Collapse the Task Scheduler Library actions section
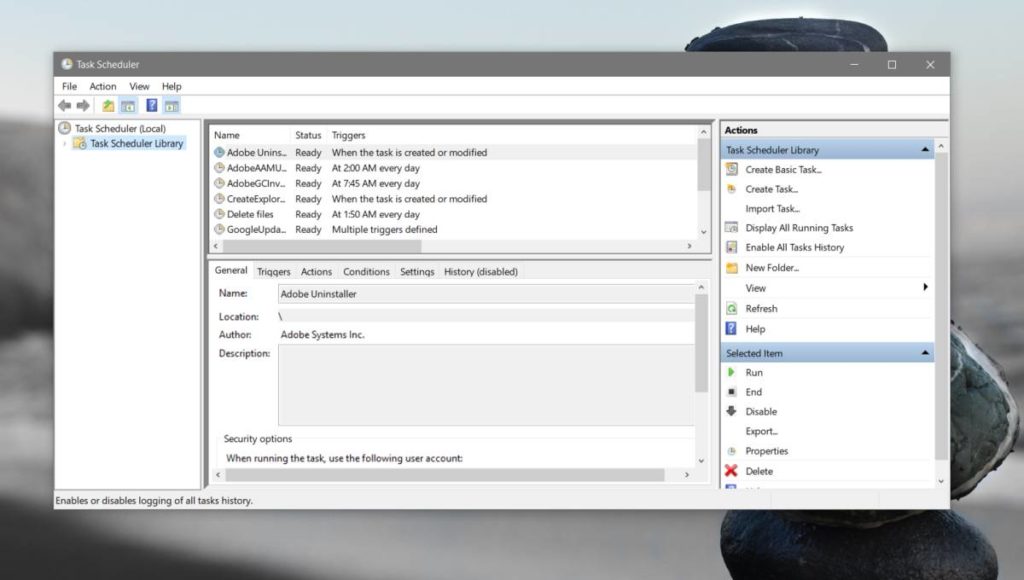This screenshot has width=1024, height=580. [x=925, y=148]
